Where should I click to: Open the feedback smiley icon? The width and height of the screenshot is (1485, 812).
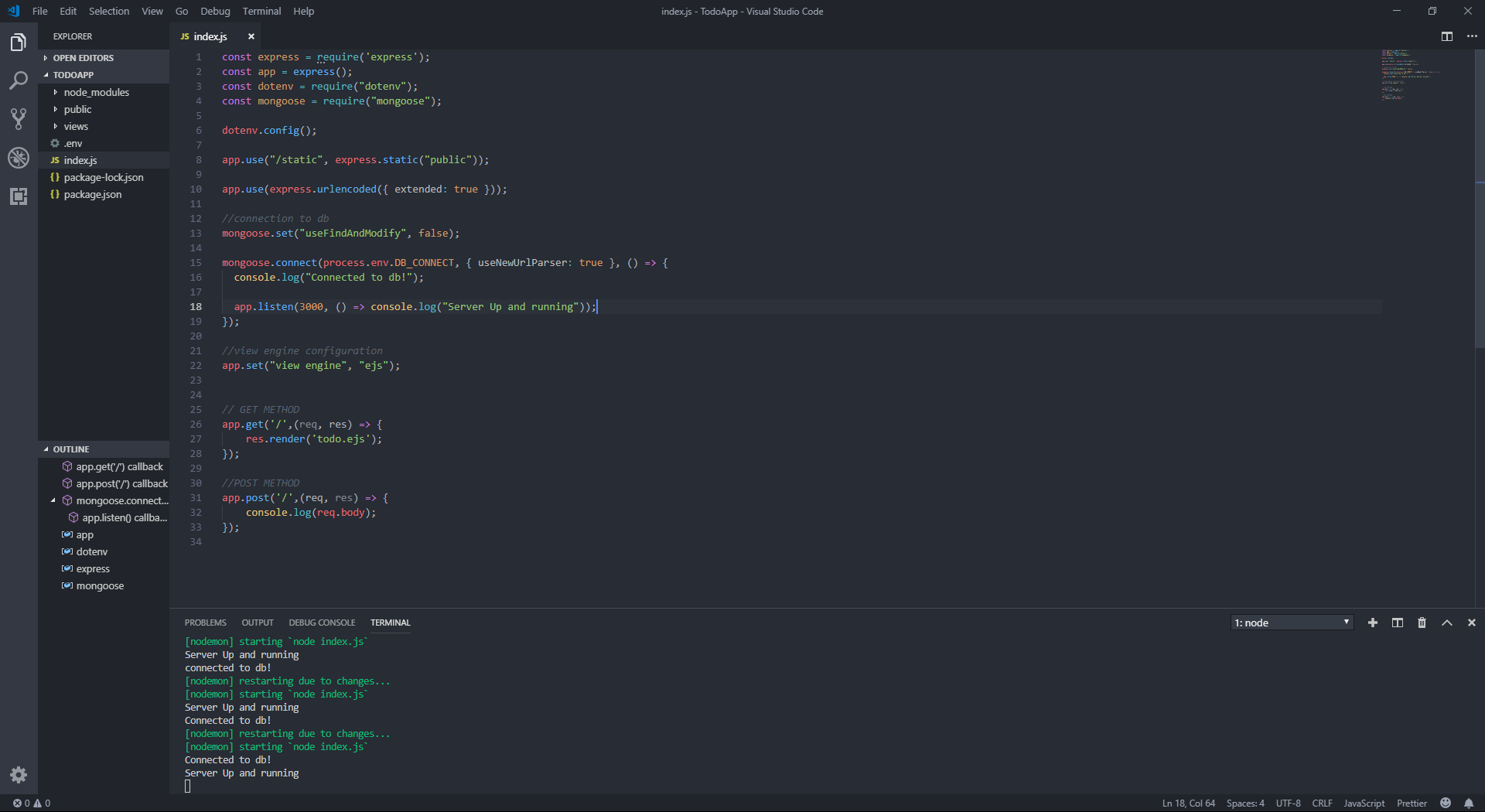click(x=1446, y=803)
